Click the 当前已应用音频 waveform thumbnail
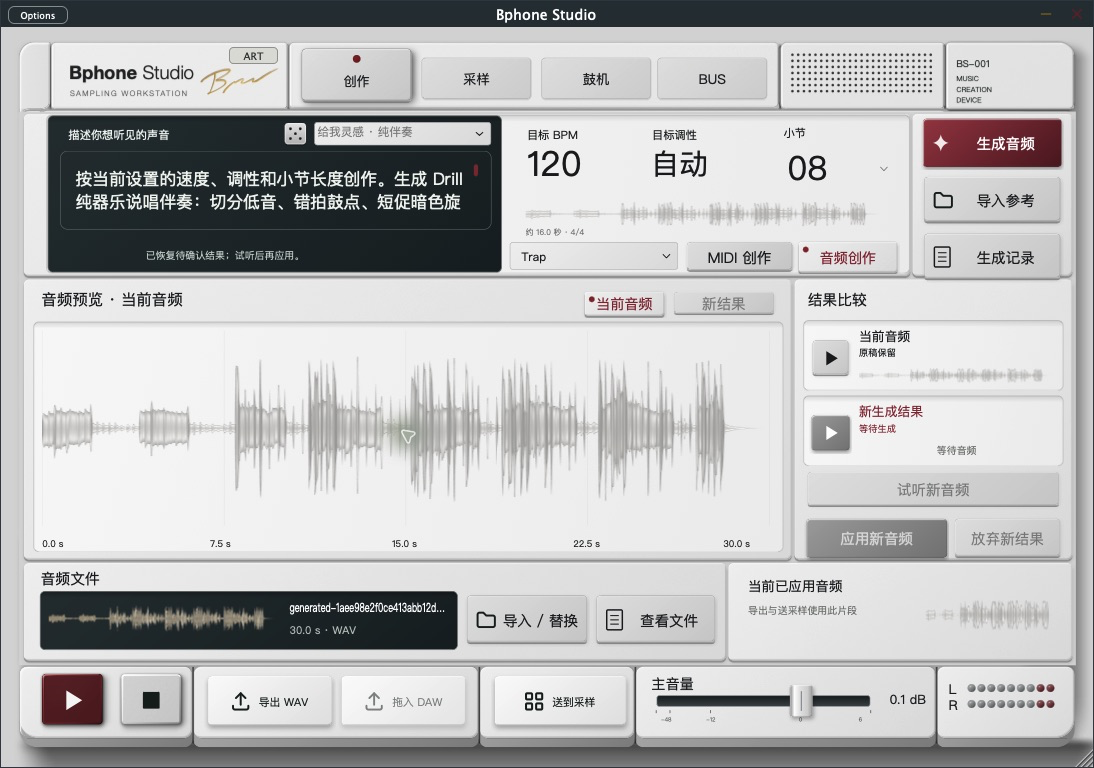 click(x=987, y=614)
